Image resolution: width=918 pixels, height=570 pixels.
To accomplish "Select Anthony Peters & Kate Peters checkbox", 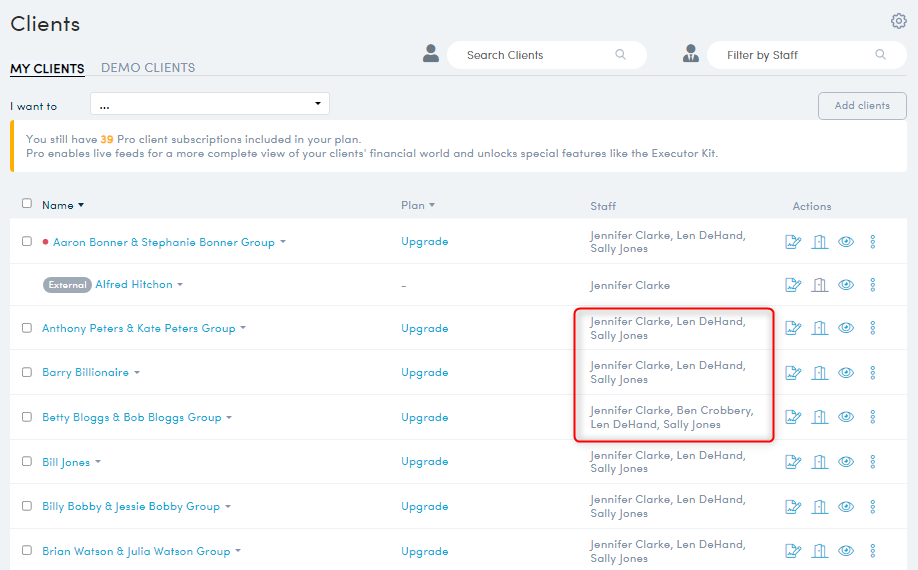I will tap(27, 328).
